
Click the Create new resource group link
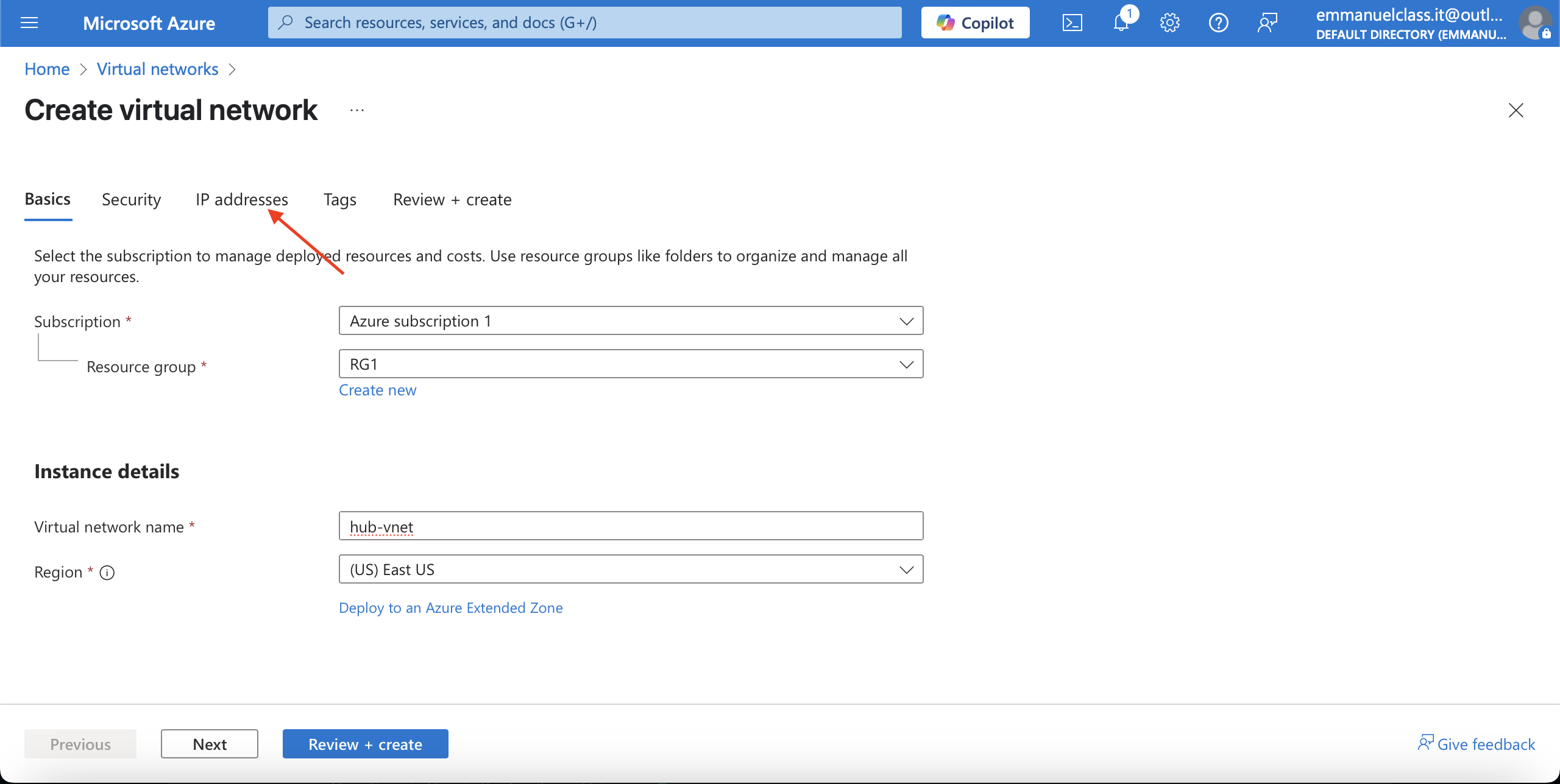378,390
